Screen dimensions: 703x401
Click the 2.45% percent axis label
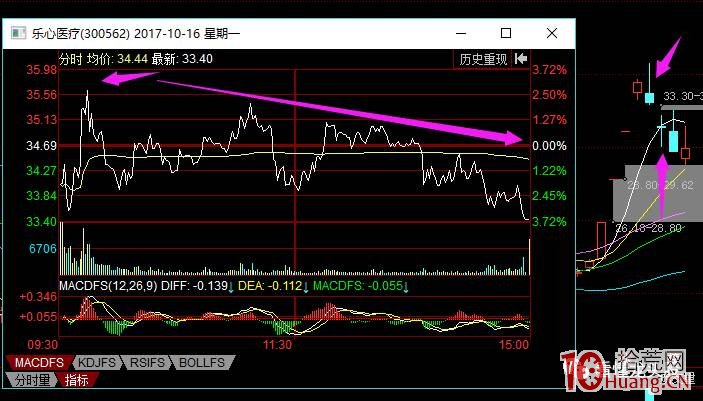coord(550,196)
